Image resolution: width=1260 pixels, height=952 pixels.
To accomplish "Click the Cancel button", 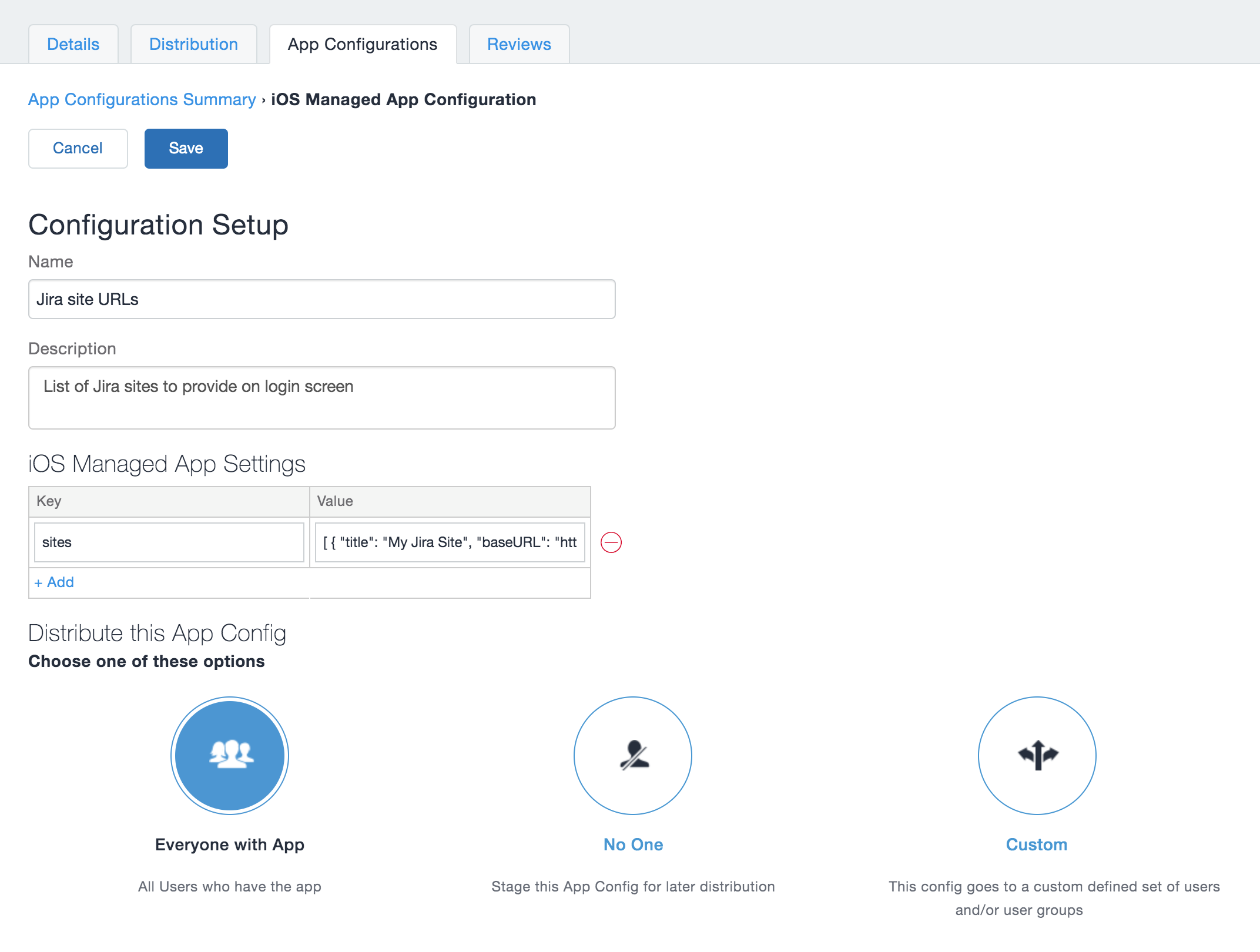I will pos(77,148).
